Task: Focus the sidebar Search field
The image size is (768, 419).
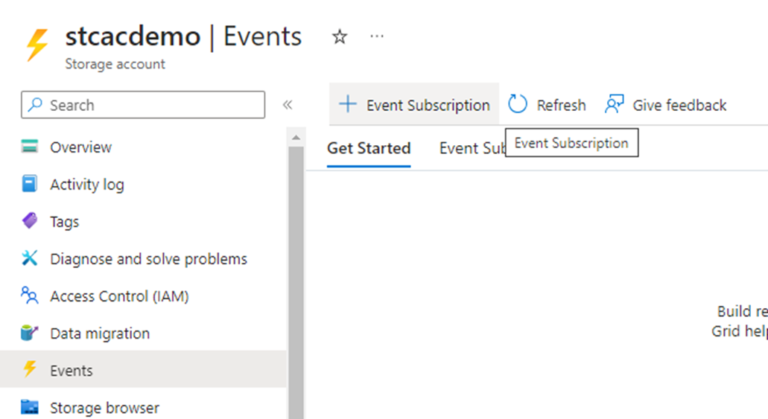Action: [x=143, y=105]
